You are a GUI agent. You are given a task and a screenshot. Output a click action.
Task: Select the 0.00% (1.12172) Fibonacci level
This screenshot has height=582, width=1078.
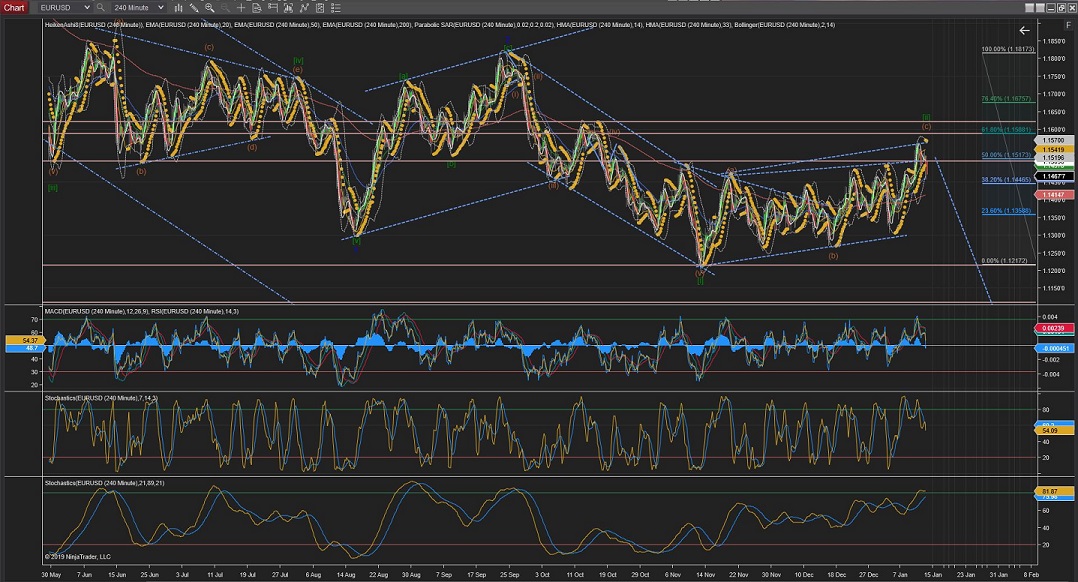click(1005, 261)
